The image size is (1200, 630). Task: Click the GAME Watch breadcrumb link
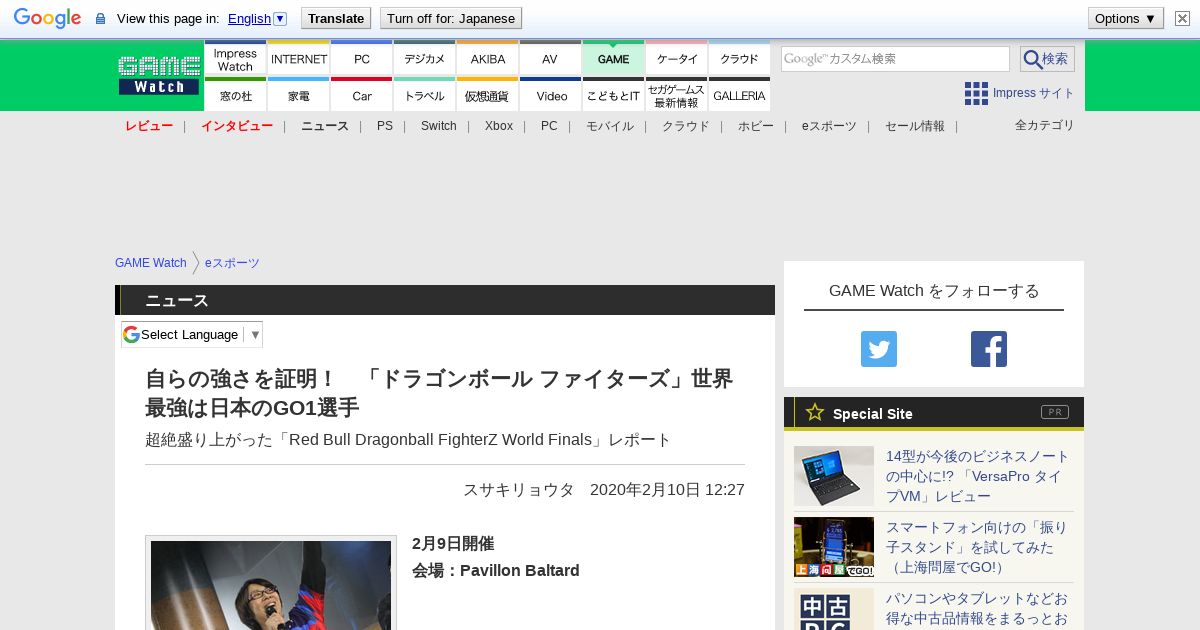151,263
